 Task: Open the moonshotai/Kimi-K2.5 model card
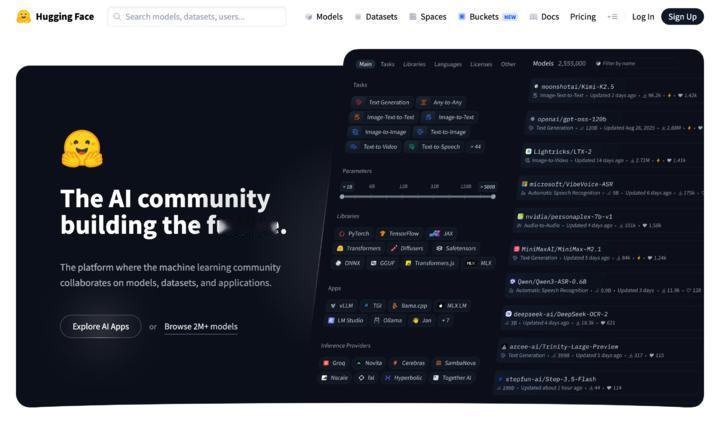coord(615,90)
